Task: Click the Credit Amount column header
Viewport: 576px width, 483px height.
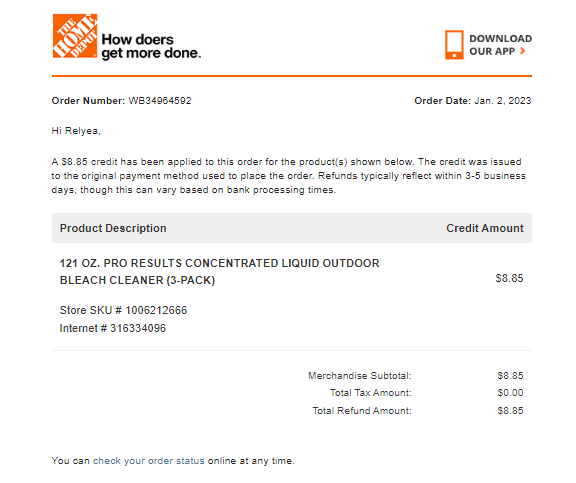Action: [x=485, y=228]
